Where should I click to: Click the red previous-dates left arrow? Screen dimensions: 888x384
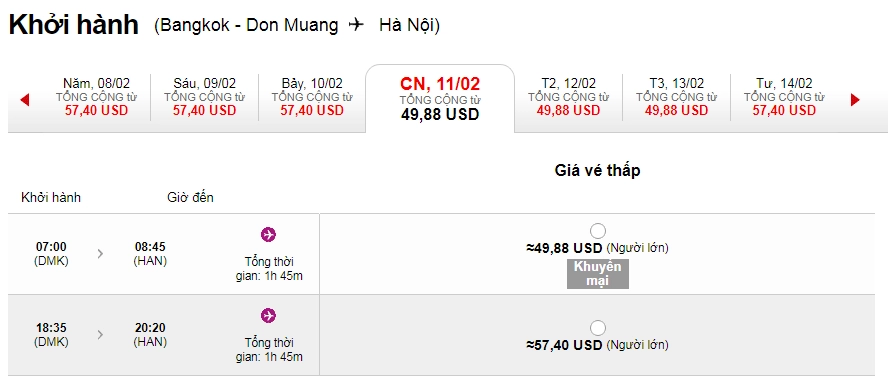pos(24,100)
